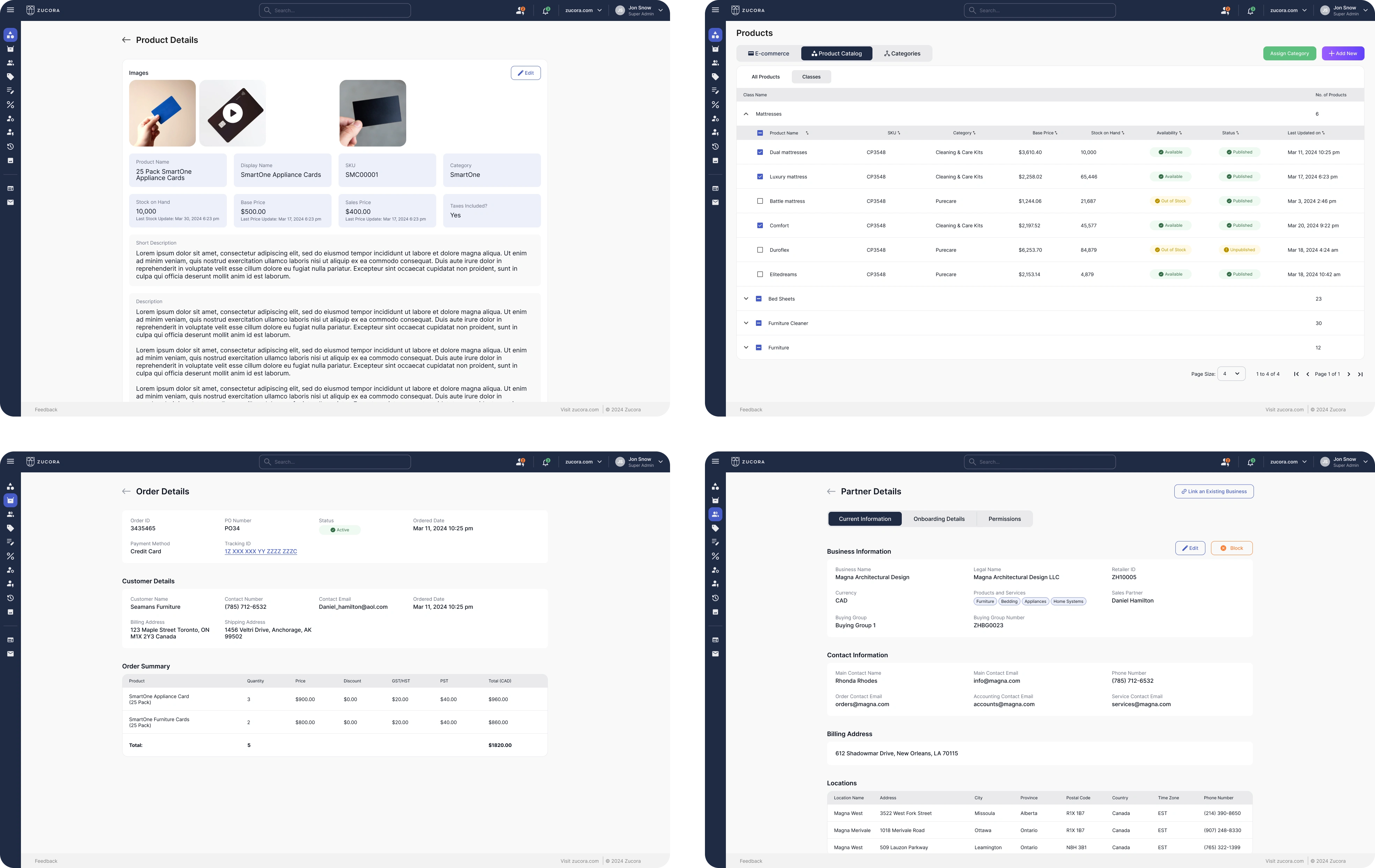Viewport: 1375px width, 868px height.
Task: Uncheck the Luxury mattress checkbox
Action: (x=759, y=177)
